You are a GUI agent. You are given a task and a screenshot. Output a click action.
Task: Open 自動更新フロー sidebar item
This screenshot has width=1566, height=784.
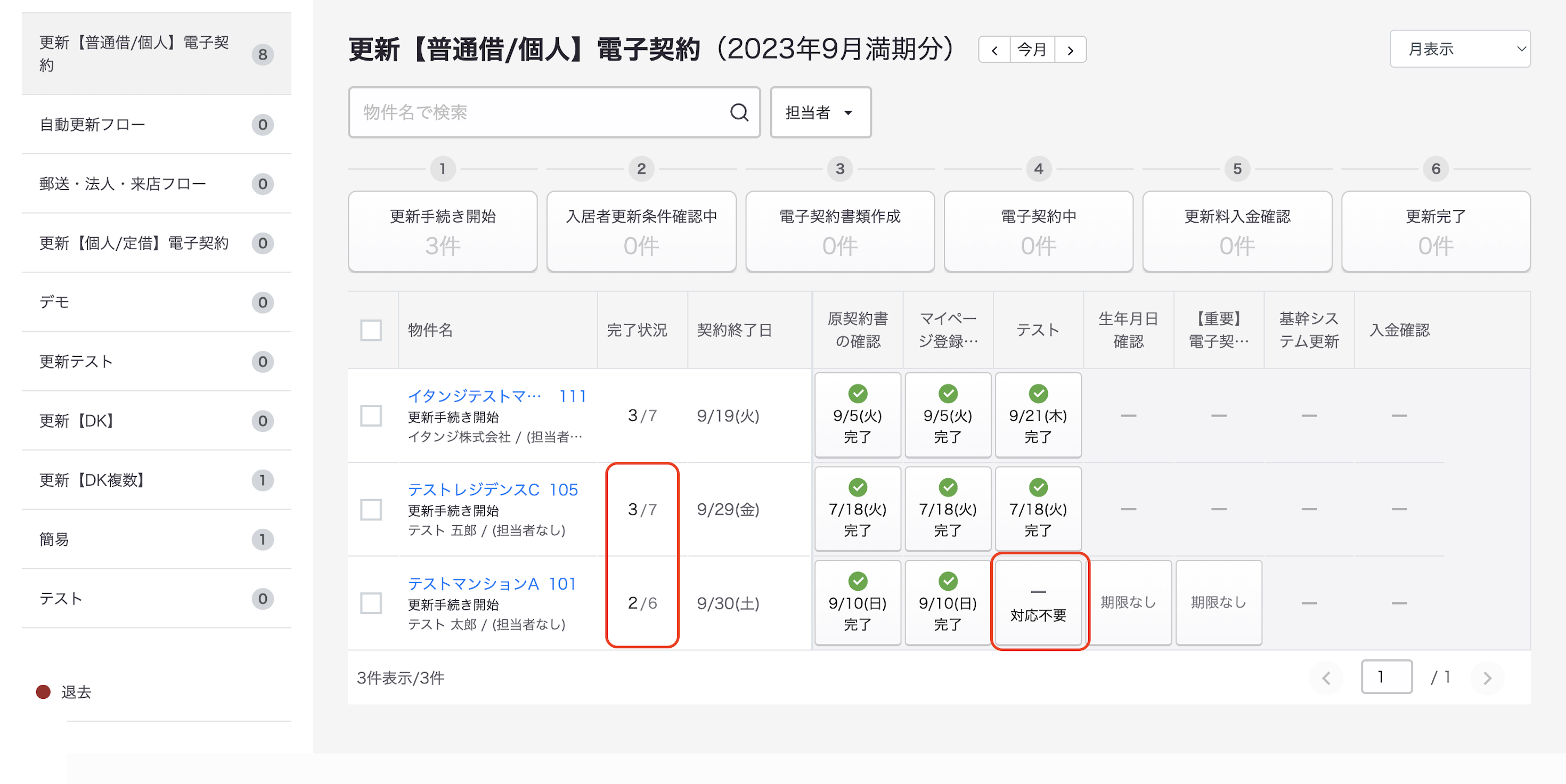point(156,125)
